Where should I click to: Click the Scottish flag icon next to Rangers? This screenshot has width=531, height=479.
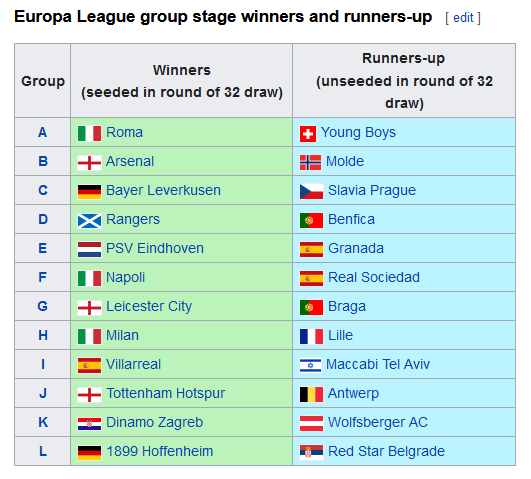pyautogui.click(x=89, y=221)
